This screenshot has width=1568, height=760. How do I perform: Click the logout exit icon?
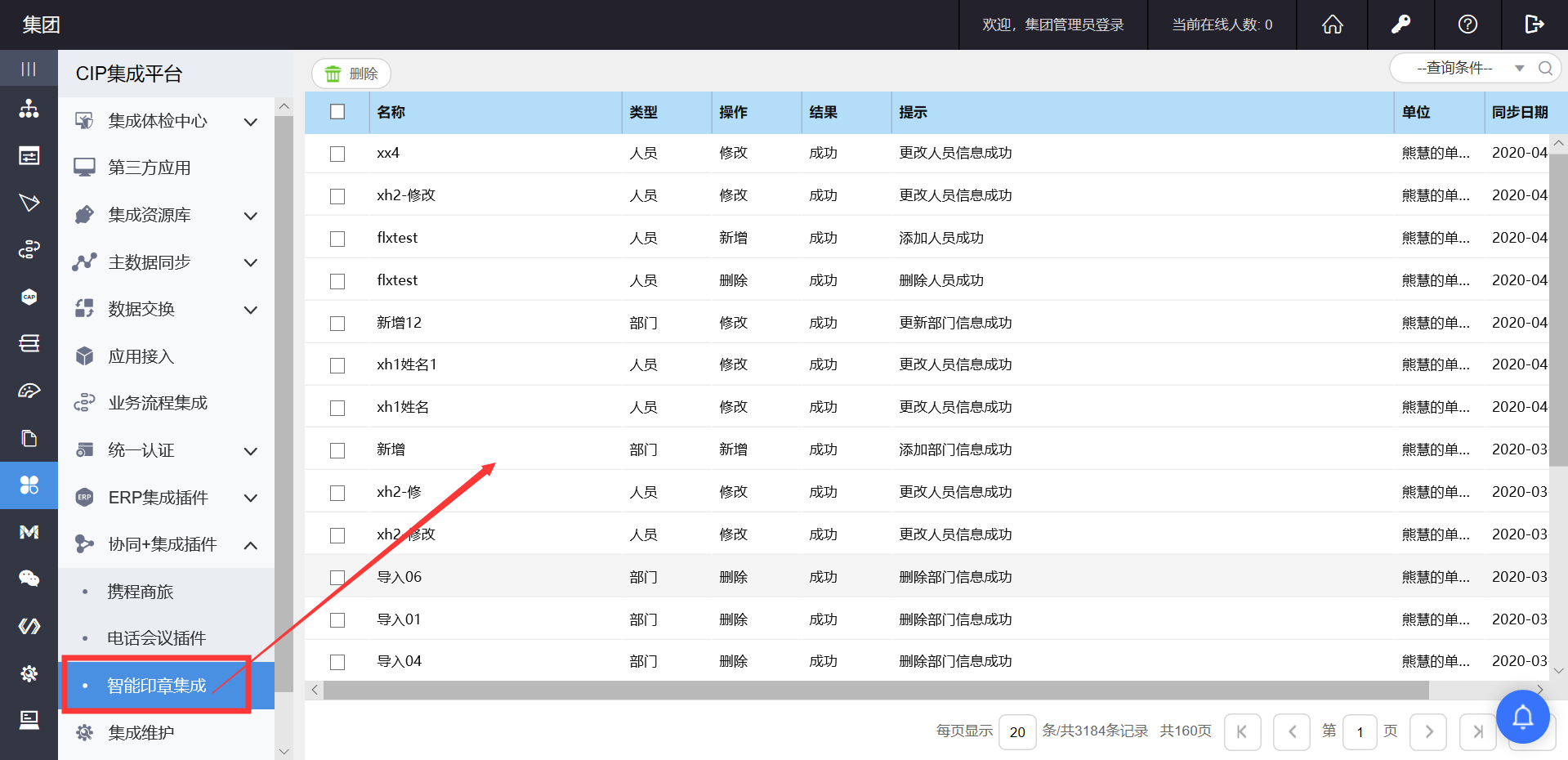point(1534,25)
